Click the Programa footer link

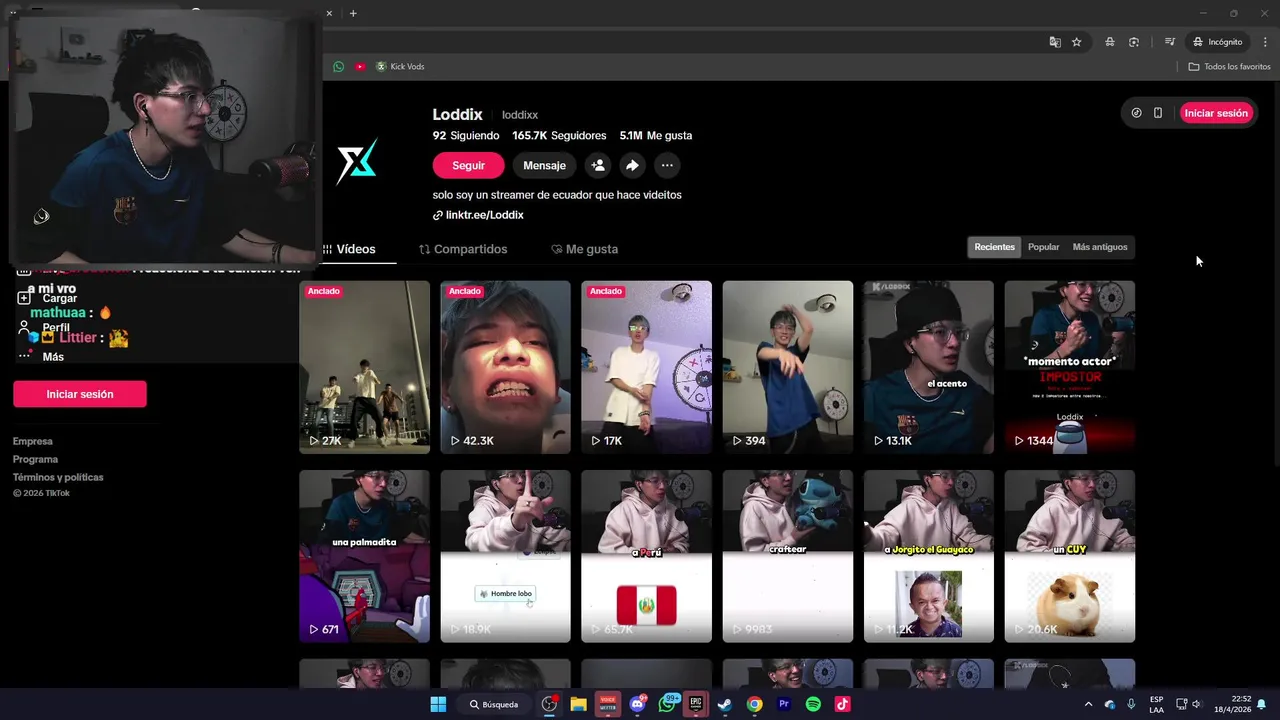tap(35, 459)
